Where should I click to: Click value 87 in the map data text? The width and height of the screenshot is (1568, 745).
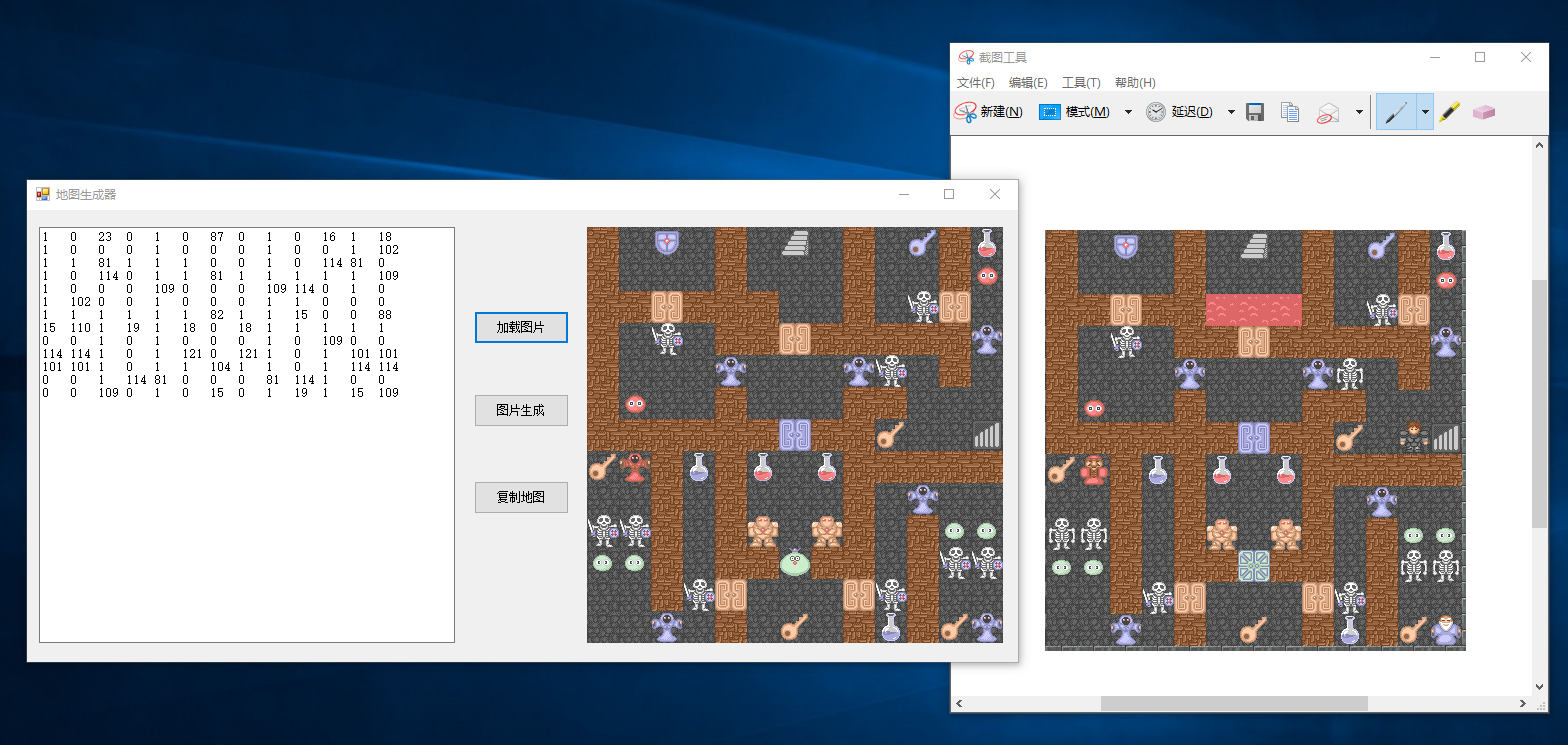click(x=216, y=237)
